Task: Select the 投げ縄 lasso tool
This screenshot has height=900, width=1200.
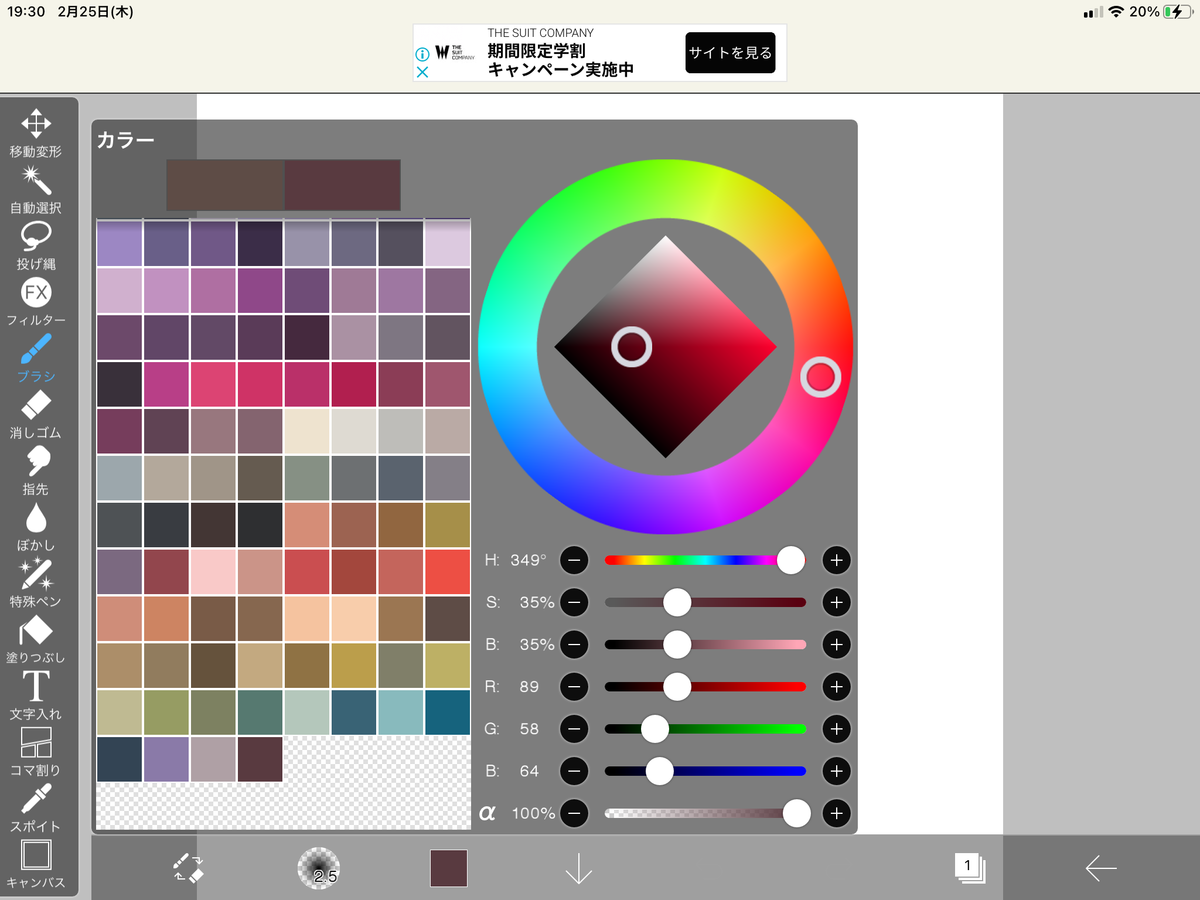Action: click(x=36, y=246)
